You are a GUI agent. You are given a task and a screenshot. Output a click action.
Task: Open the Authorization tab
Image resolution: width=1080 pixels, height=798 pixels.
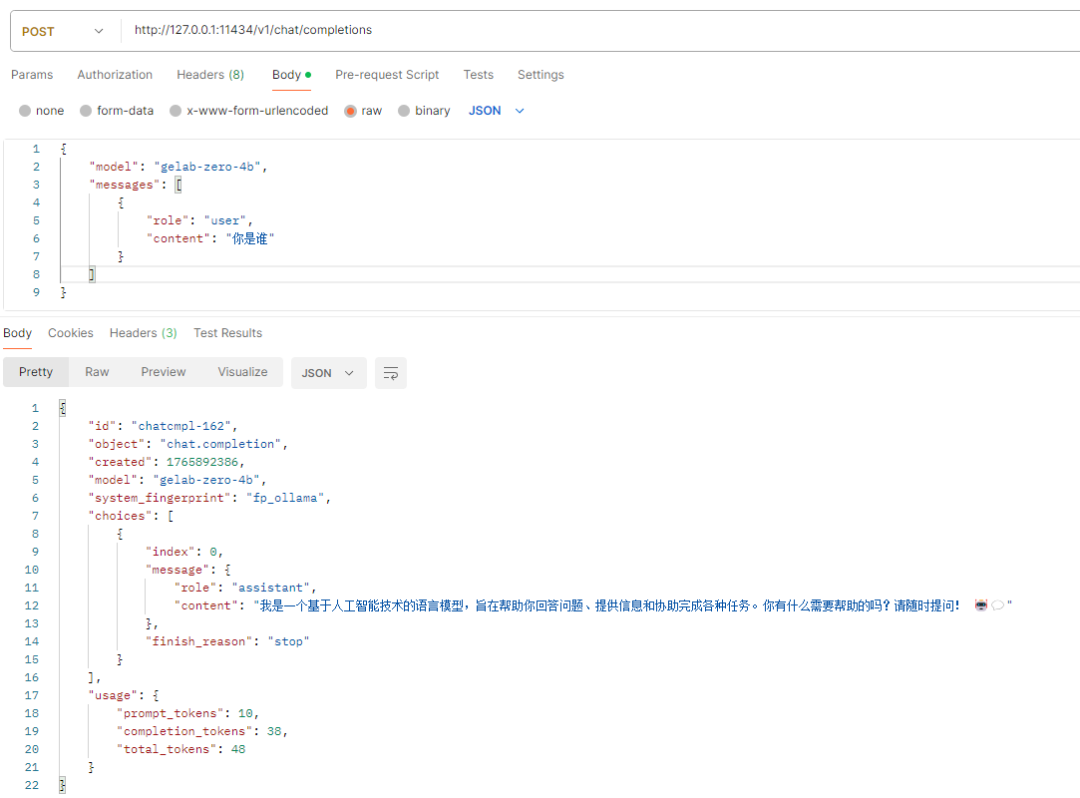point(115,75)
